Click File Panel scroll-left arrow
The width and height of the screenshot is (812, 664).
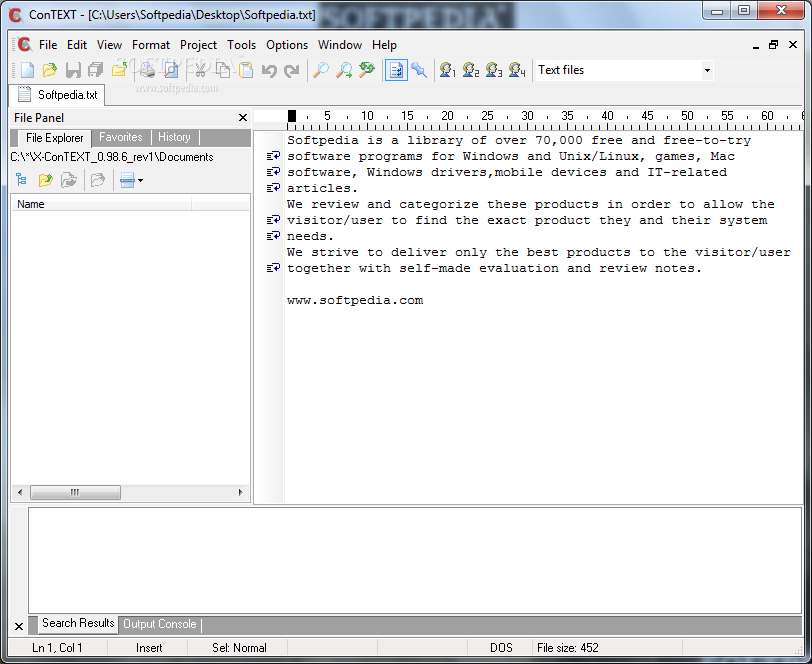pyautogui.click(x=20, y=492)
